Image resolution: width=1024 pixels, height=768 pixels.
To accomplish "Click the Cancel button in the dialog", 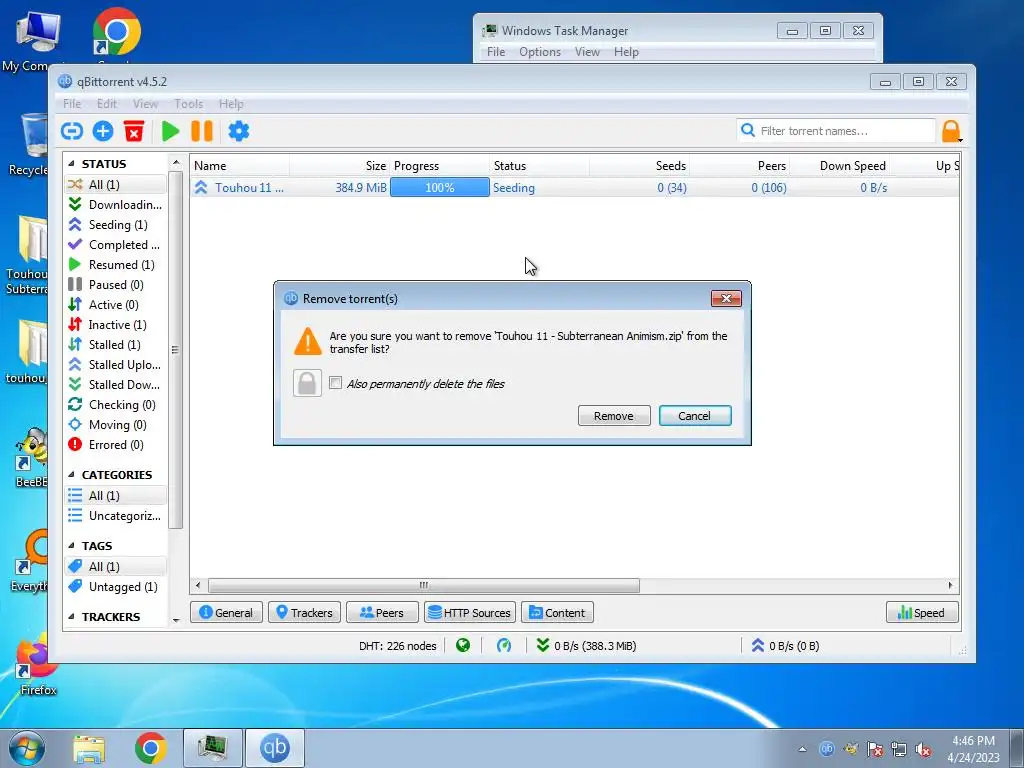I will [x=695, y=416].
